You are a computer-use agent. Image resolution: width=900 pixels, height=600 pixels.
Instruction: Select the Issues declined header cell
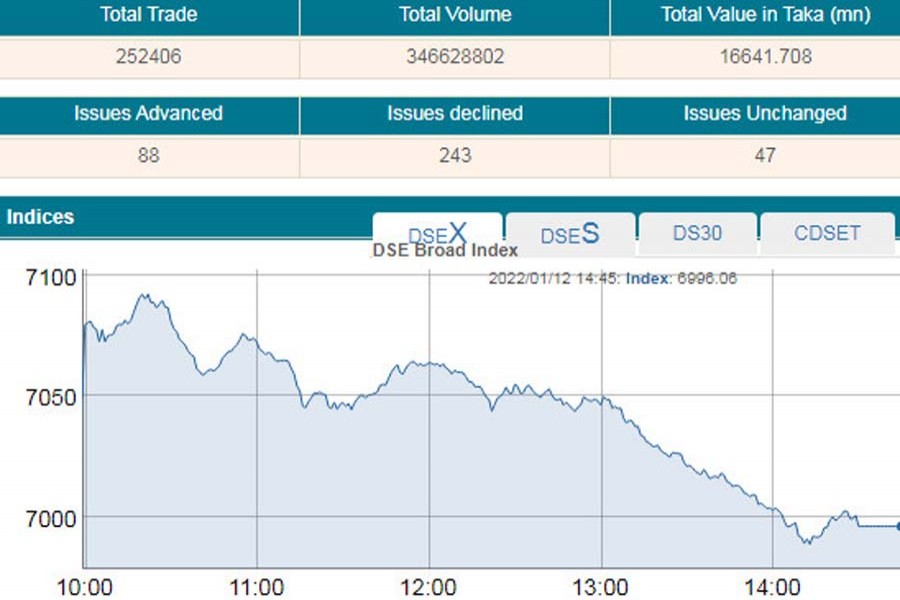coord(455,114)
